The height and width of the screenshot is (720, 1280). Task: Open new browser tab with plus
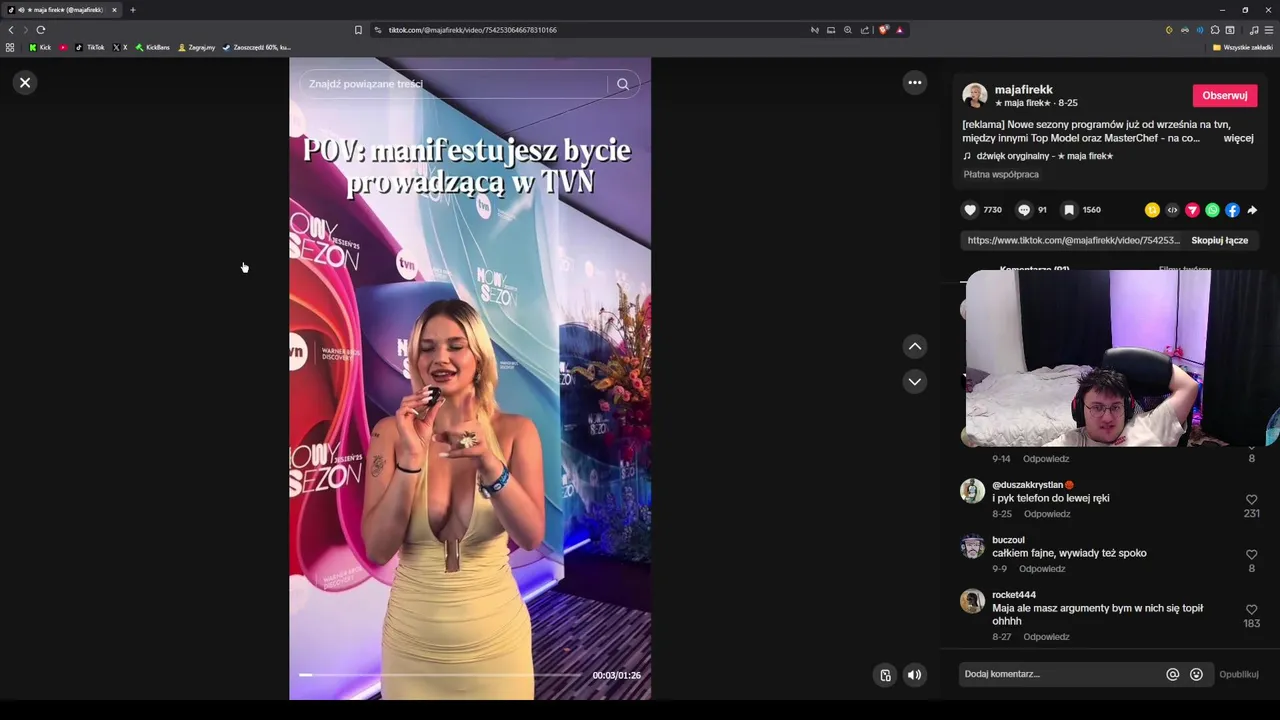[x=132, y=10]
